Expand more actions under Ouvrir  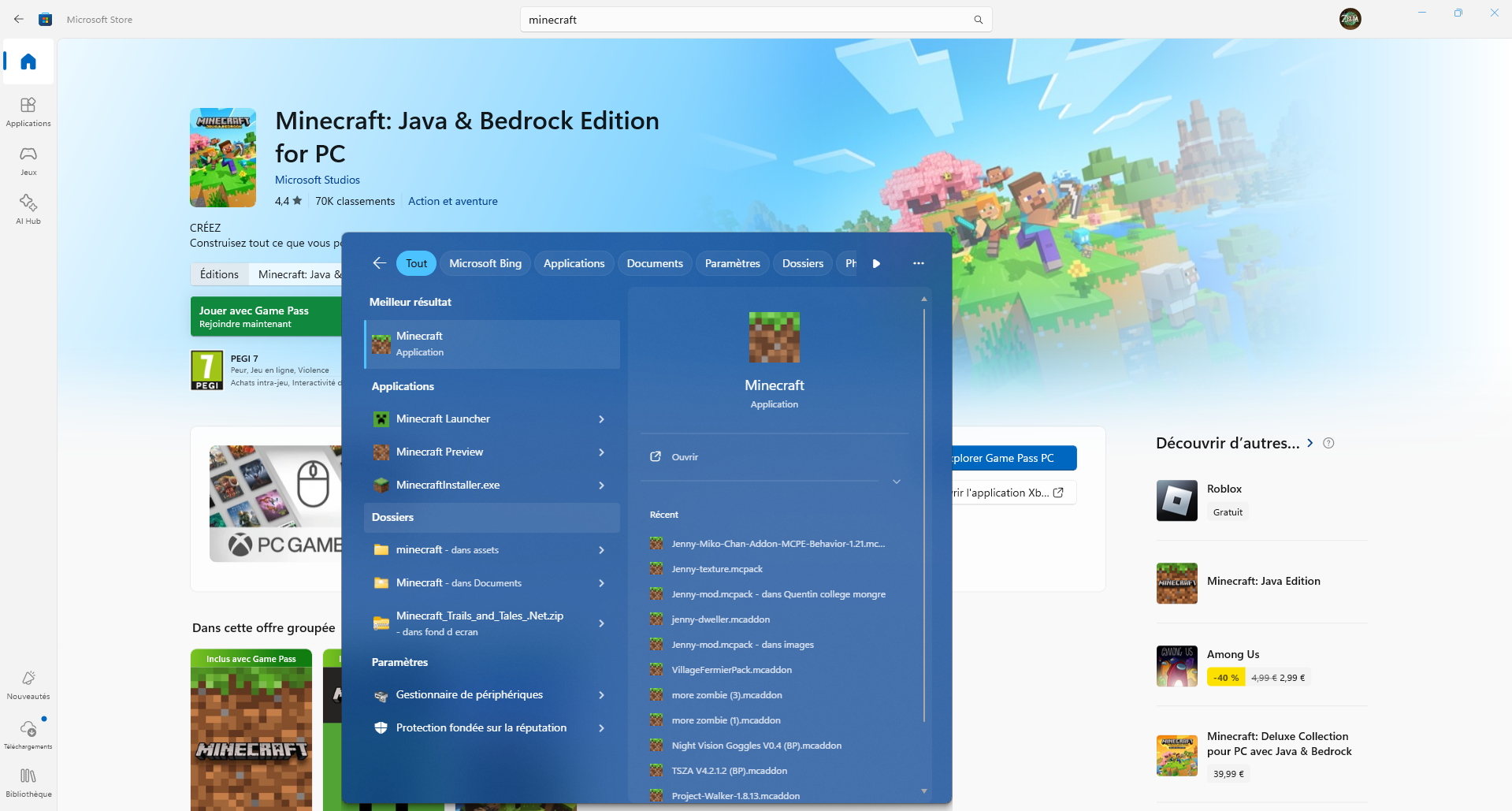(x=896, y=482)
